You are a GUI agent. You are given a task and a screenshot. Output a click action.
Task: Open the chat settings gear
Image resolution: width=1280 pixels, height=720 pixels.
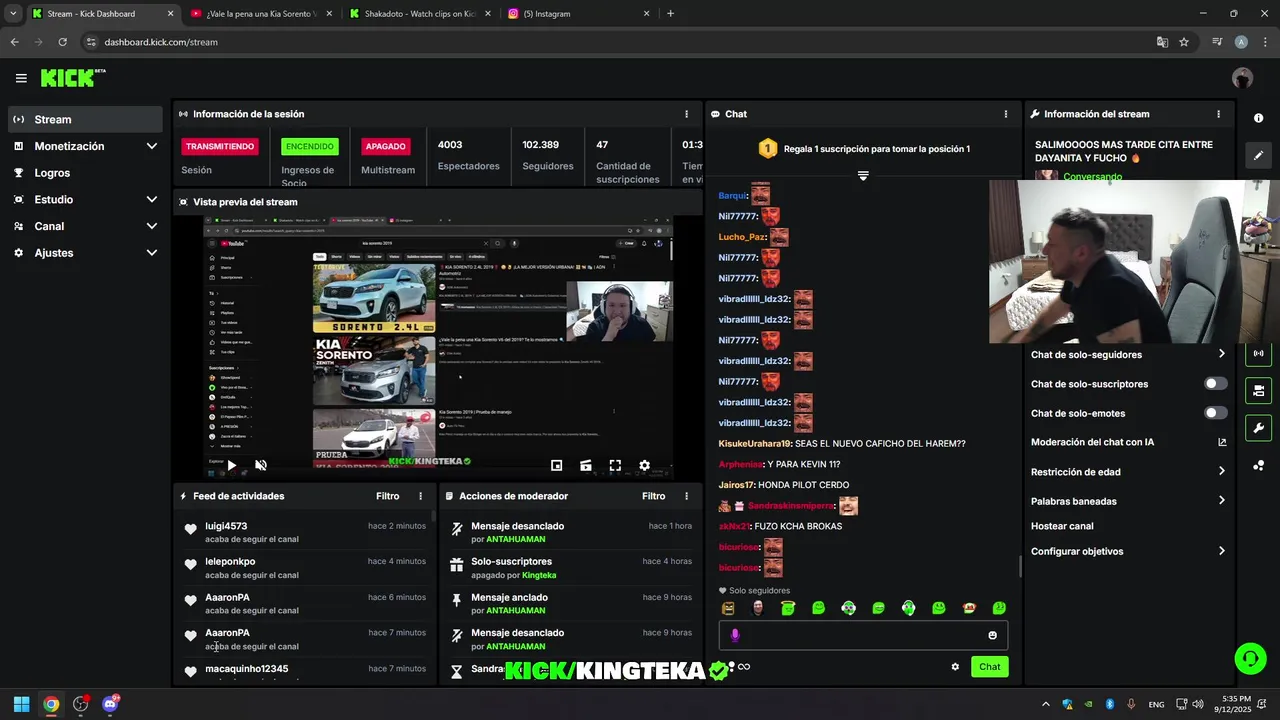[955, 667]
